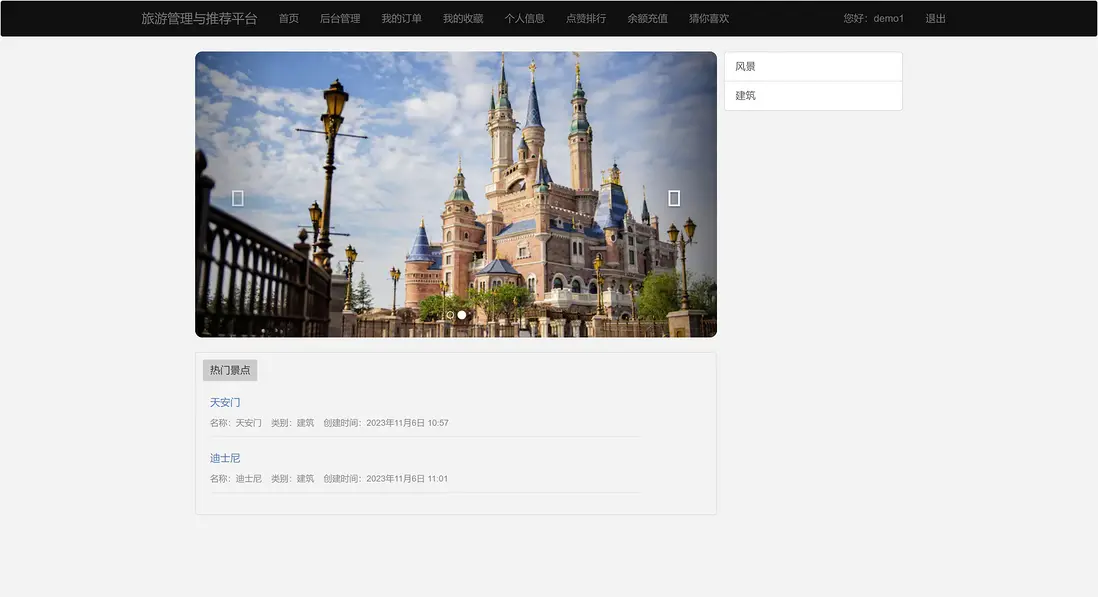Open 我的收藏 from navigation bar
This screenshot has height=597, width=1098.
point(463,18)
